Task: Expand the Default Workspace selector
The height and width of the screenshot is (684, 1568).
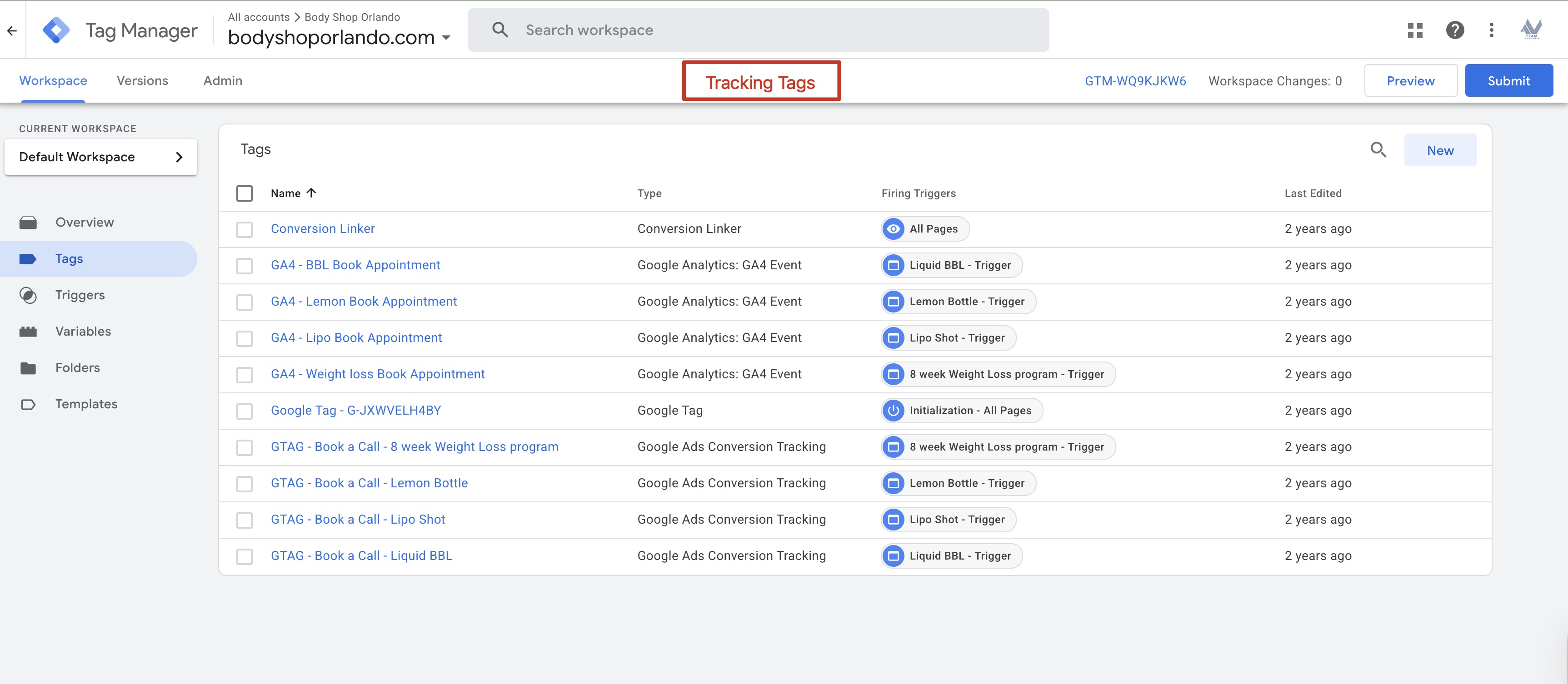Action: [101, 157]
